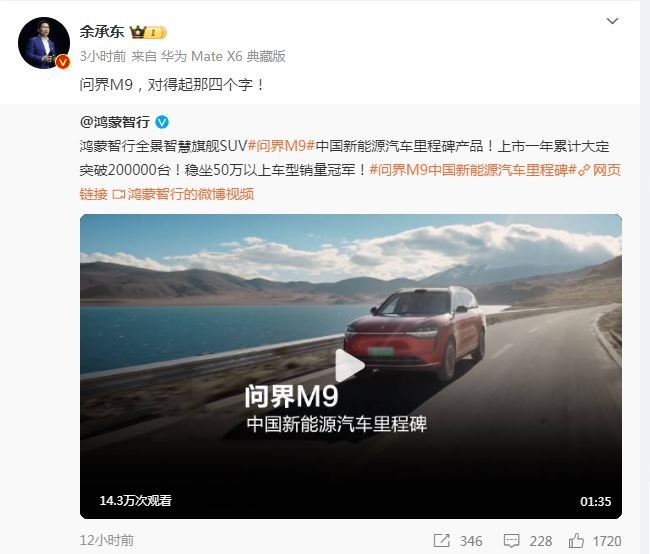This screenshot has width=650, height=554.
Task: Open 鸿蒙智行的微博视频 video link
Action: coord(183,194)
